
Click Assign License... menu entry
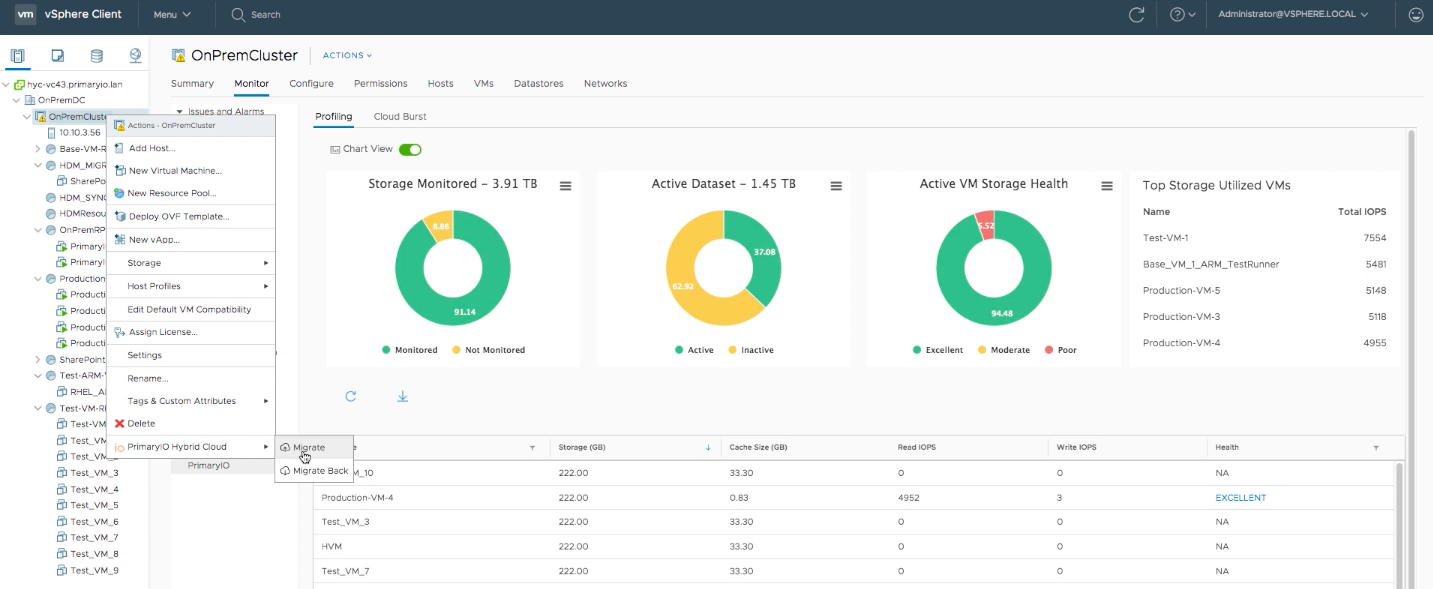tap(191, 332)
